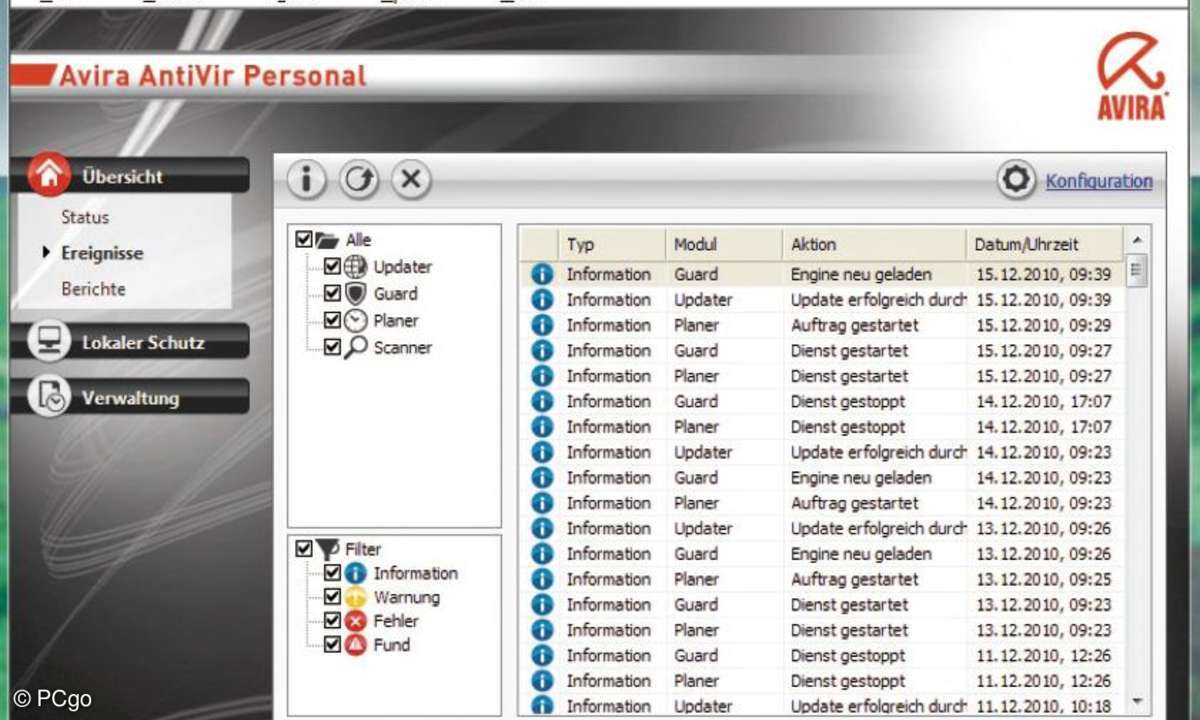The image size is (1200, 720).
Task: Click the folder icon next to Alle
Action: [x=328, y=240]
